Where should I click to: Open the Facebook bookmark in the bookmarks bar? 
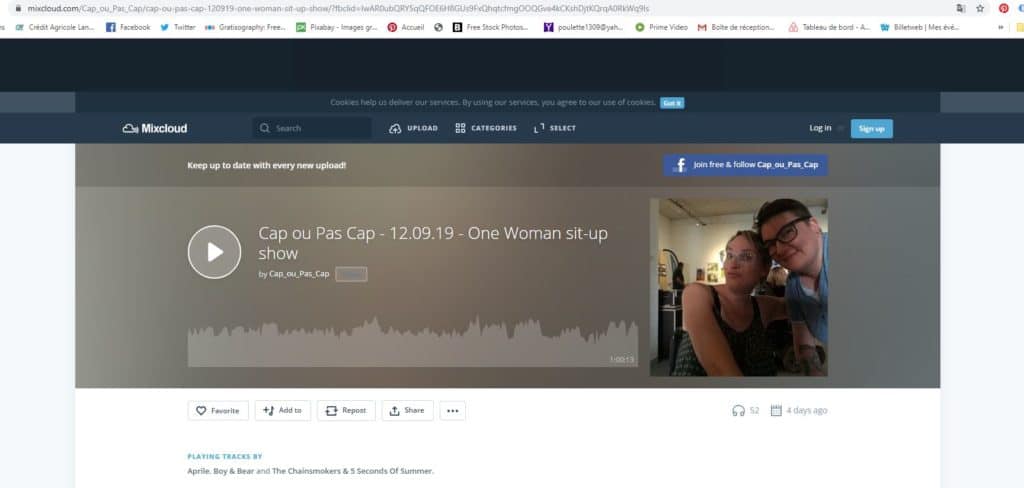tap(128, 27)
